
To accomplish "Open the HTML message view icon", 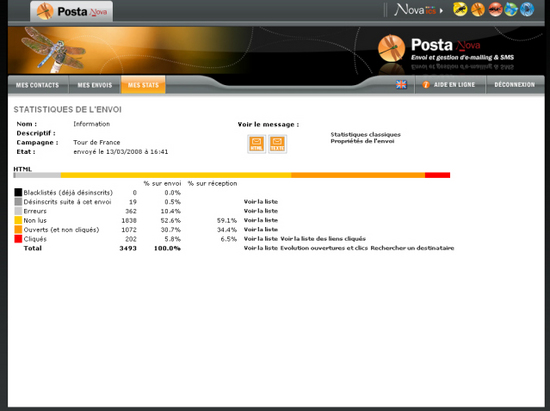I will pos(256,144).
